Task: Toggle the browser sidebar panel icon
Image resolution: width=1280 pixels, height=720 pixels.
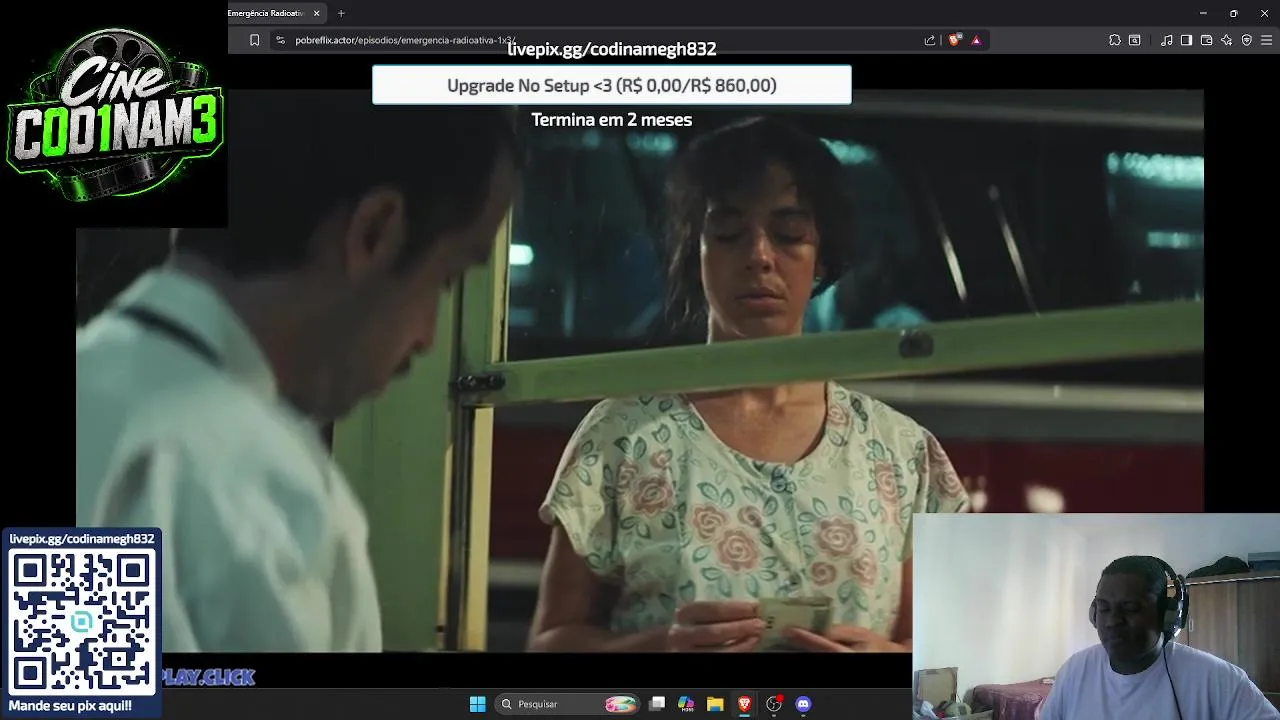Action: point(1186,40)
